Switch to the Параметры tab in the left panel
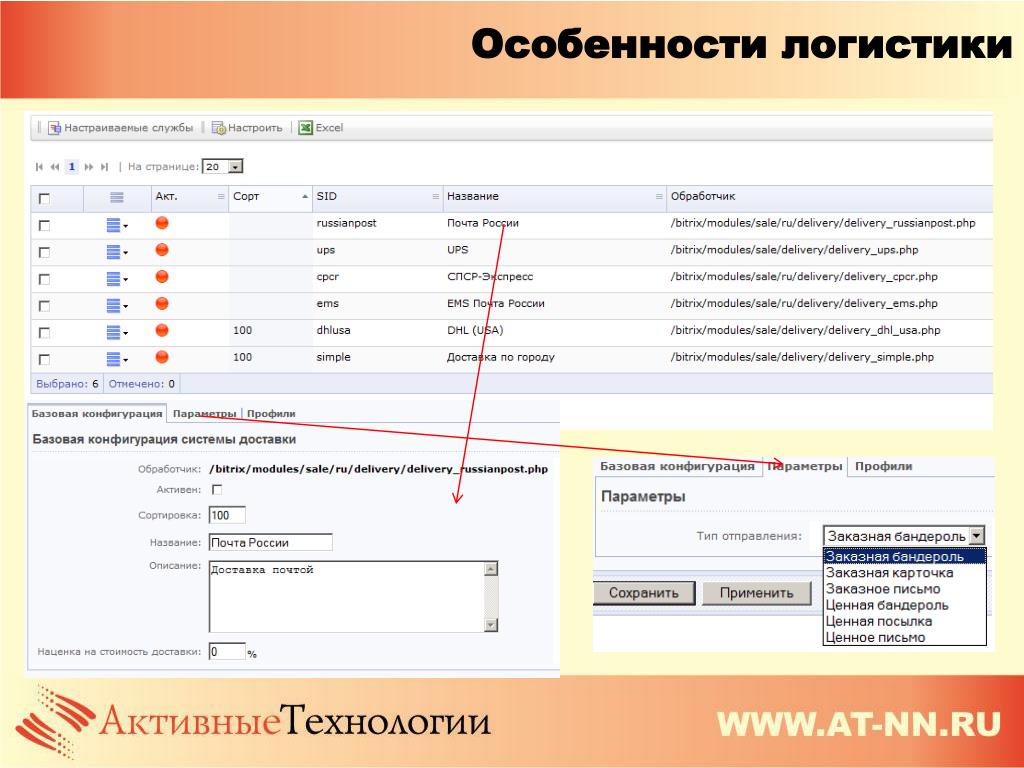1024x768 pixels. [x=204, y=414]
